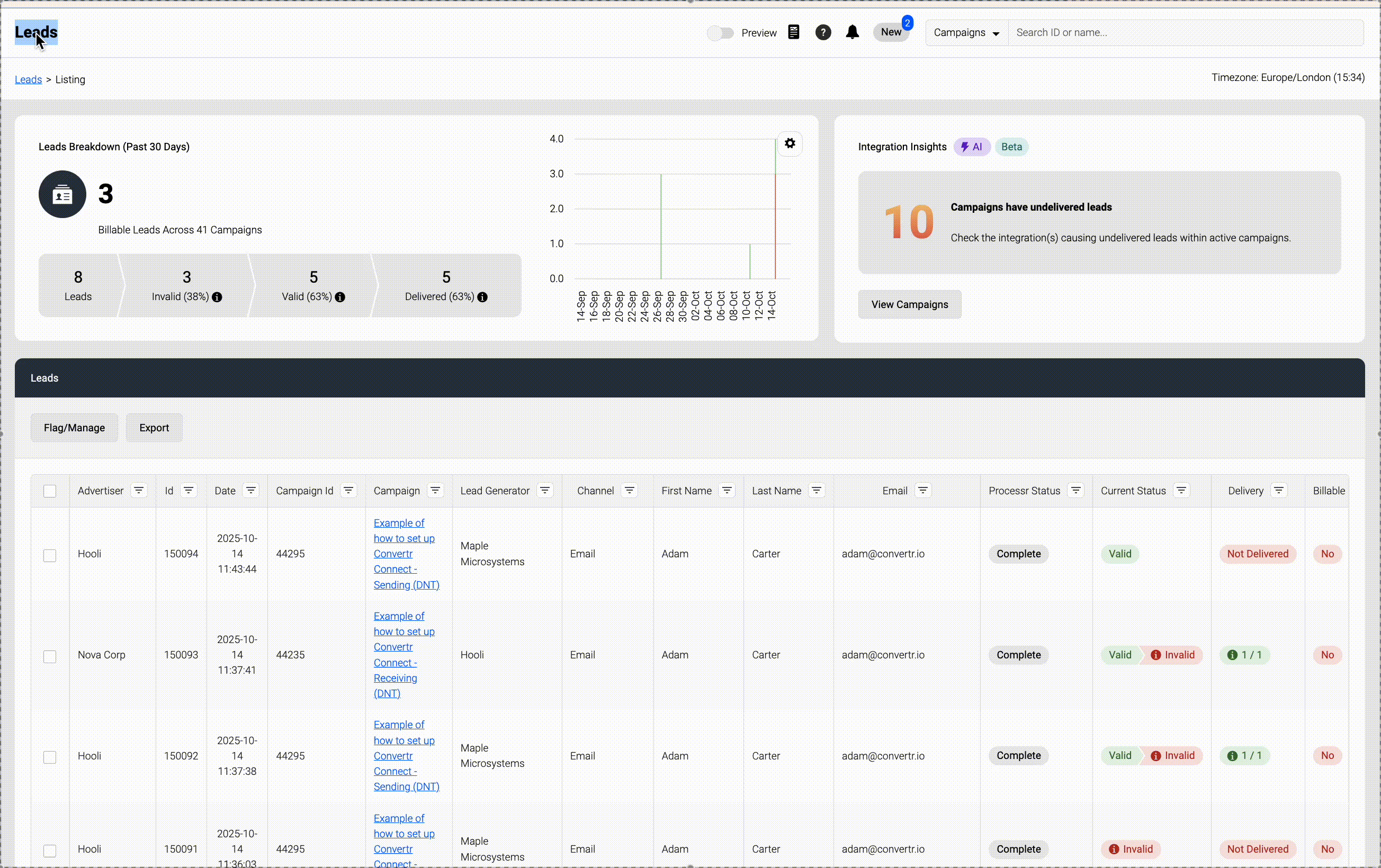Select the checkbox for lead 150091
Viewport: 1381px width, 868px height.
[x=50, y=851]
